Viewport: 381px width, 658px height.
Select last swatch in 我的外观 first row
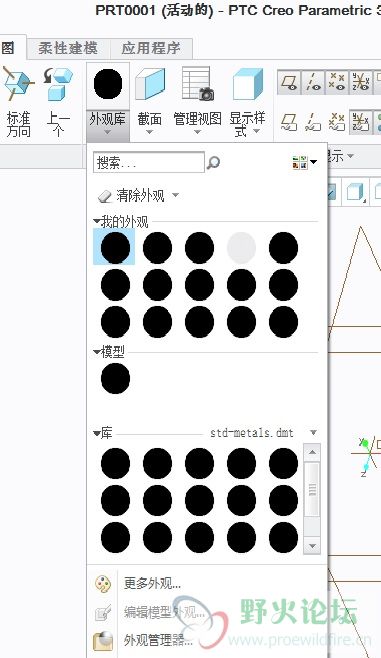pos(283,248)
